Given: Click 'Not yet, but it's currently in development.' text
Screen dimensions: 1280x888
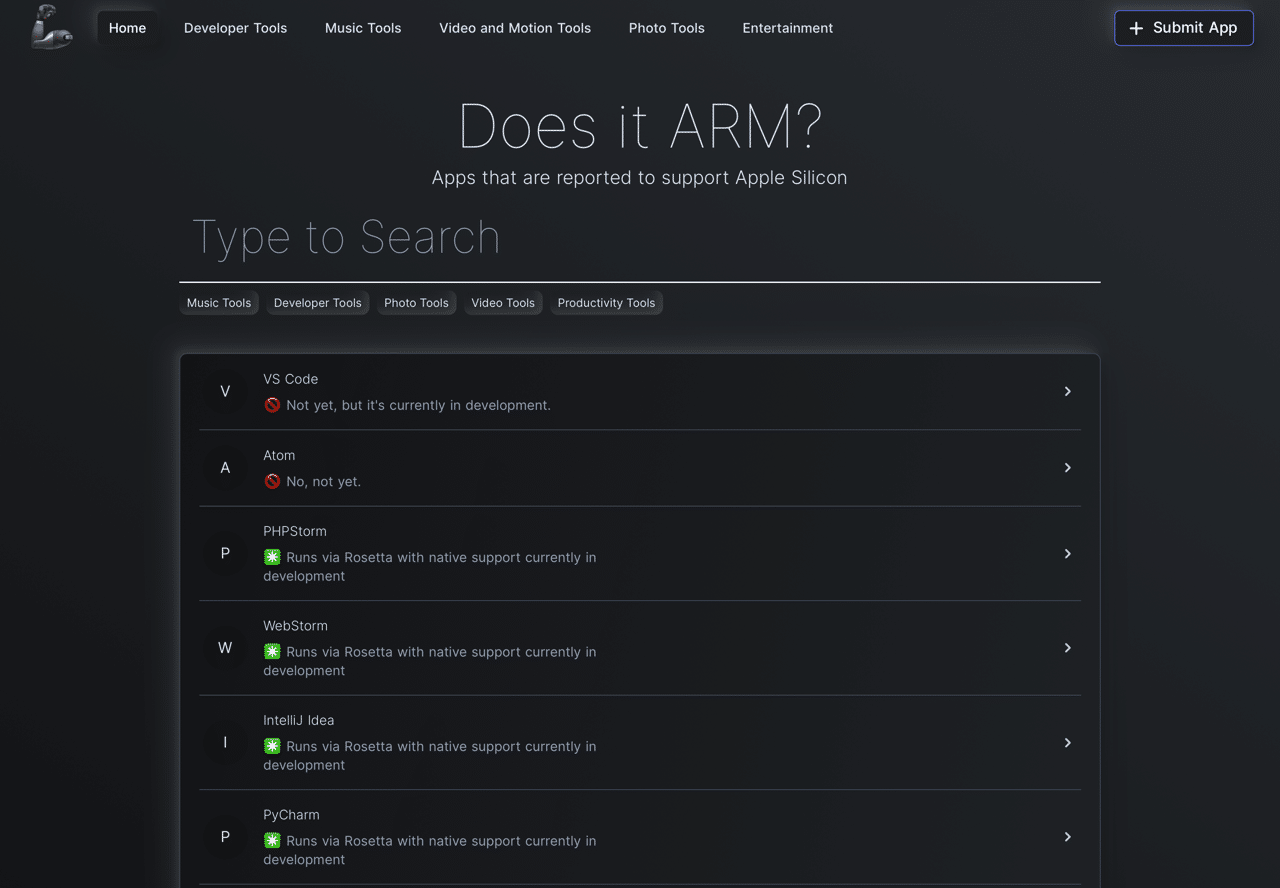Looking at the screenshot, I should pos(418,405).
